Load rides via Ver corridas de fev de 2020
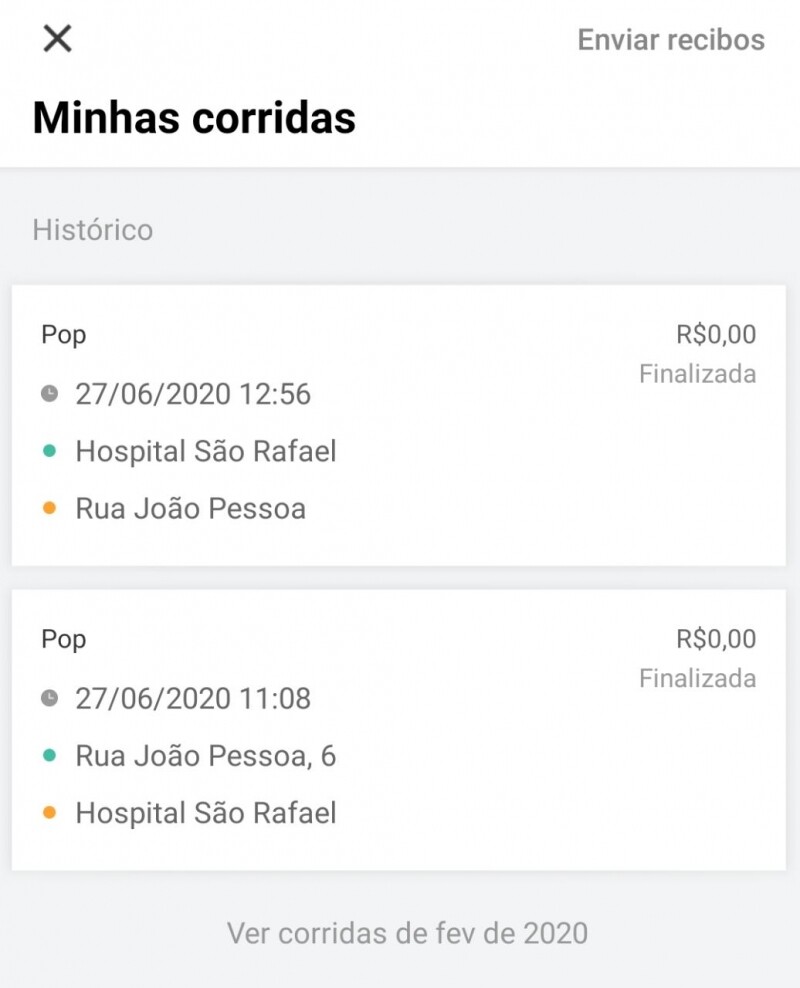Screen dimensions: 800x988 tap(407, 933)
